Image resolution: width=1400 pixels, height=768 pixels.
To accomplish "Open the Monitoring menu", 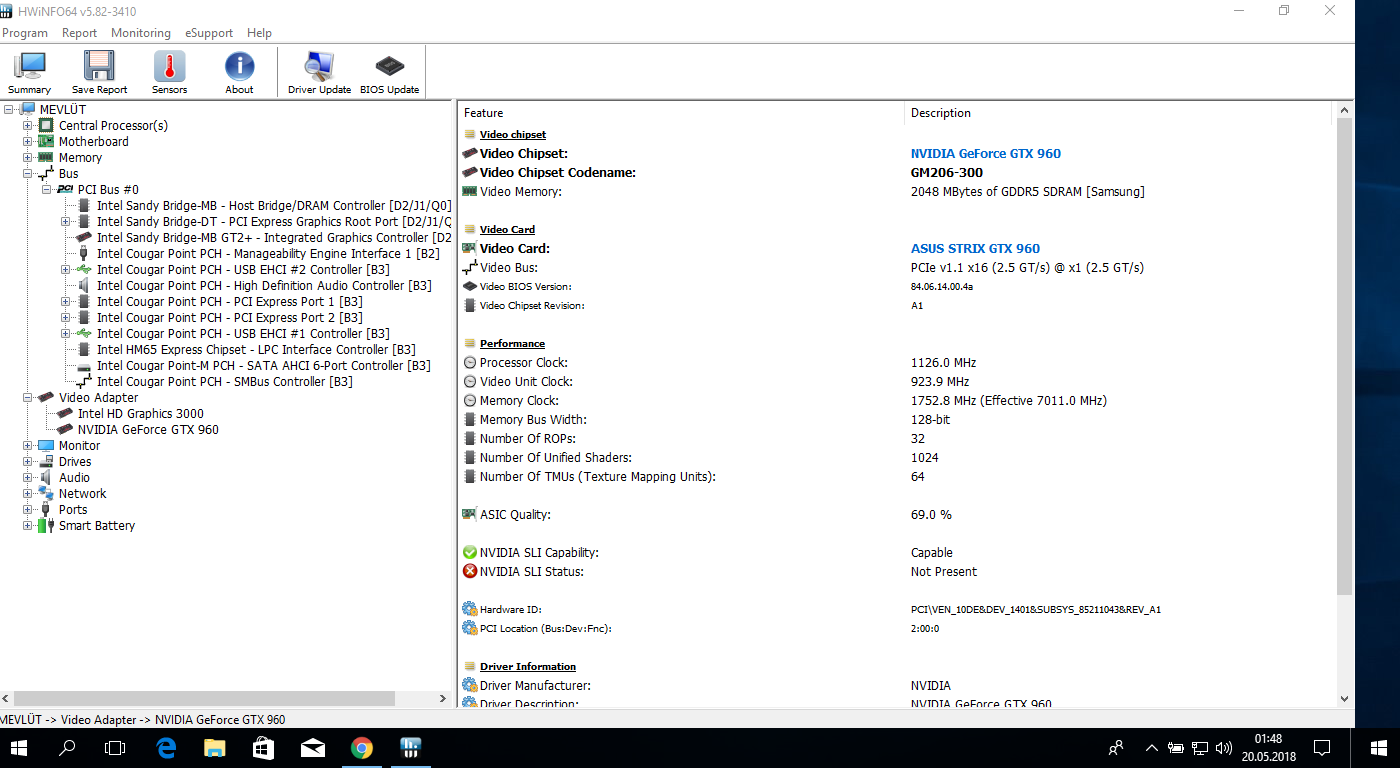I will (141, 33).
